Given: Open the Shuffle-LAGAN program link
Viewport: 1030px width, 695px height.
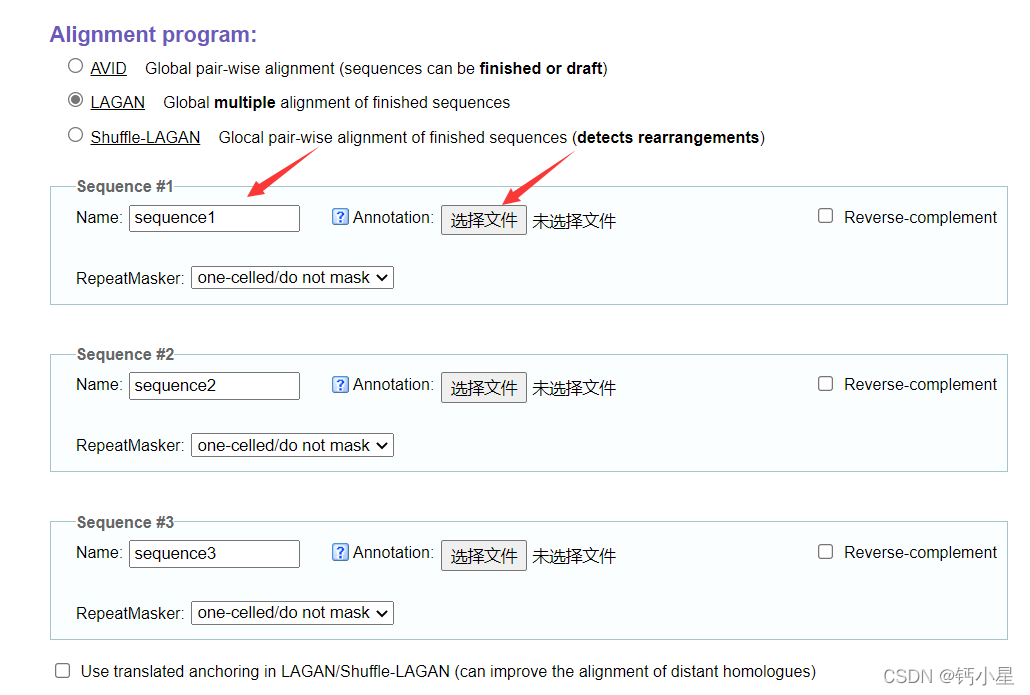Looking at the screenshot, I should [x=145, y=138].
